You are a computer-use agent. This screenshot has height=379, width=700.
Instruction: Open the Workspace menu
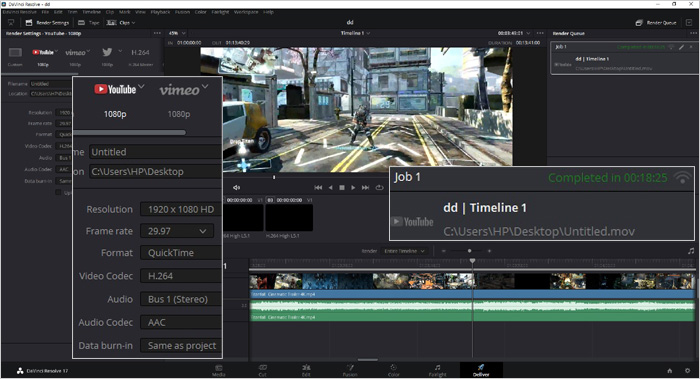(246, 12)
